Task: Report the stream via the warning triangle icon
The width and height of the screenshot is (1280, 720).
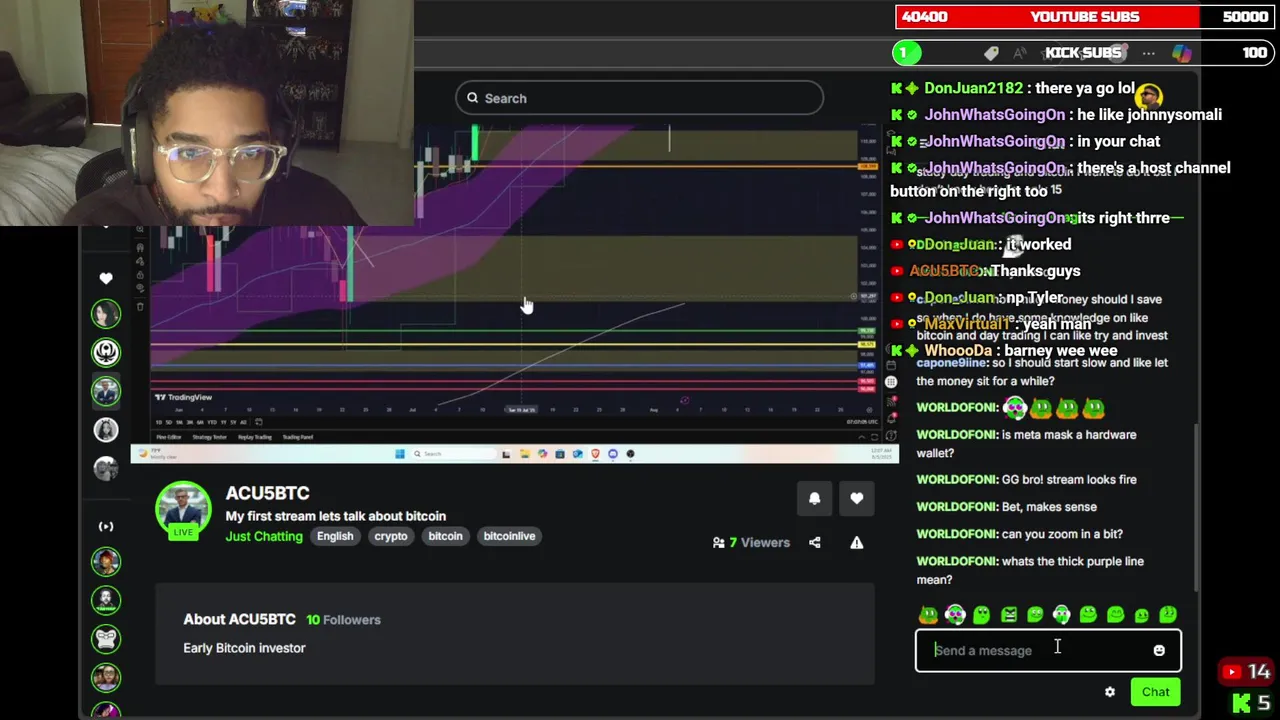Action: pyautogui.click(x=857, y=542)
